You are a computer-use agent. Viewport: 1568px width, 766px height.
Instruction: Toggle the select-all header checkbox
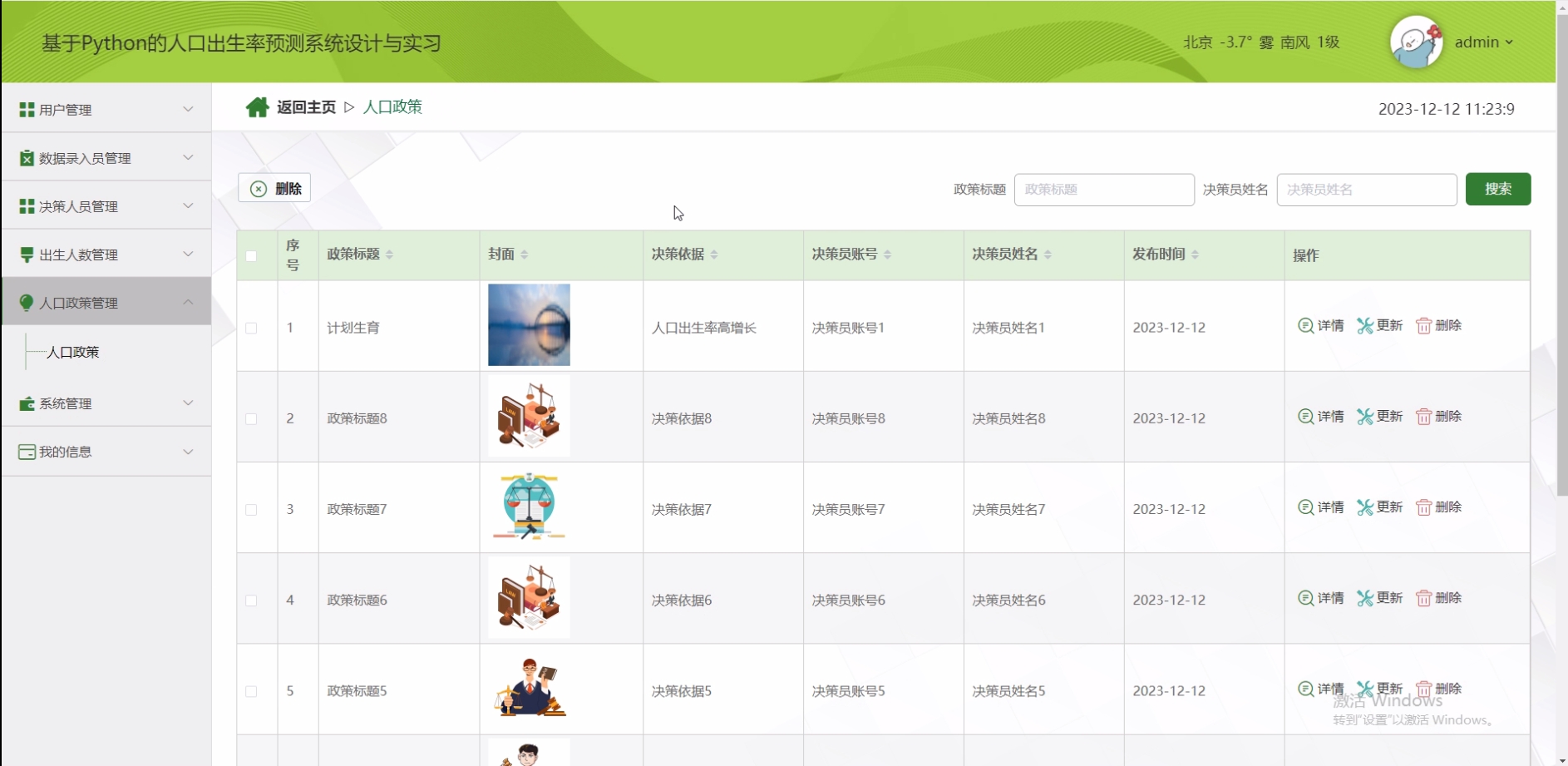point(251,256)
